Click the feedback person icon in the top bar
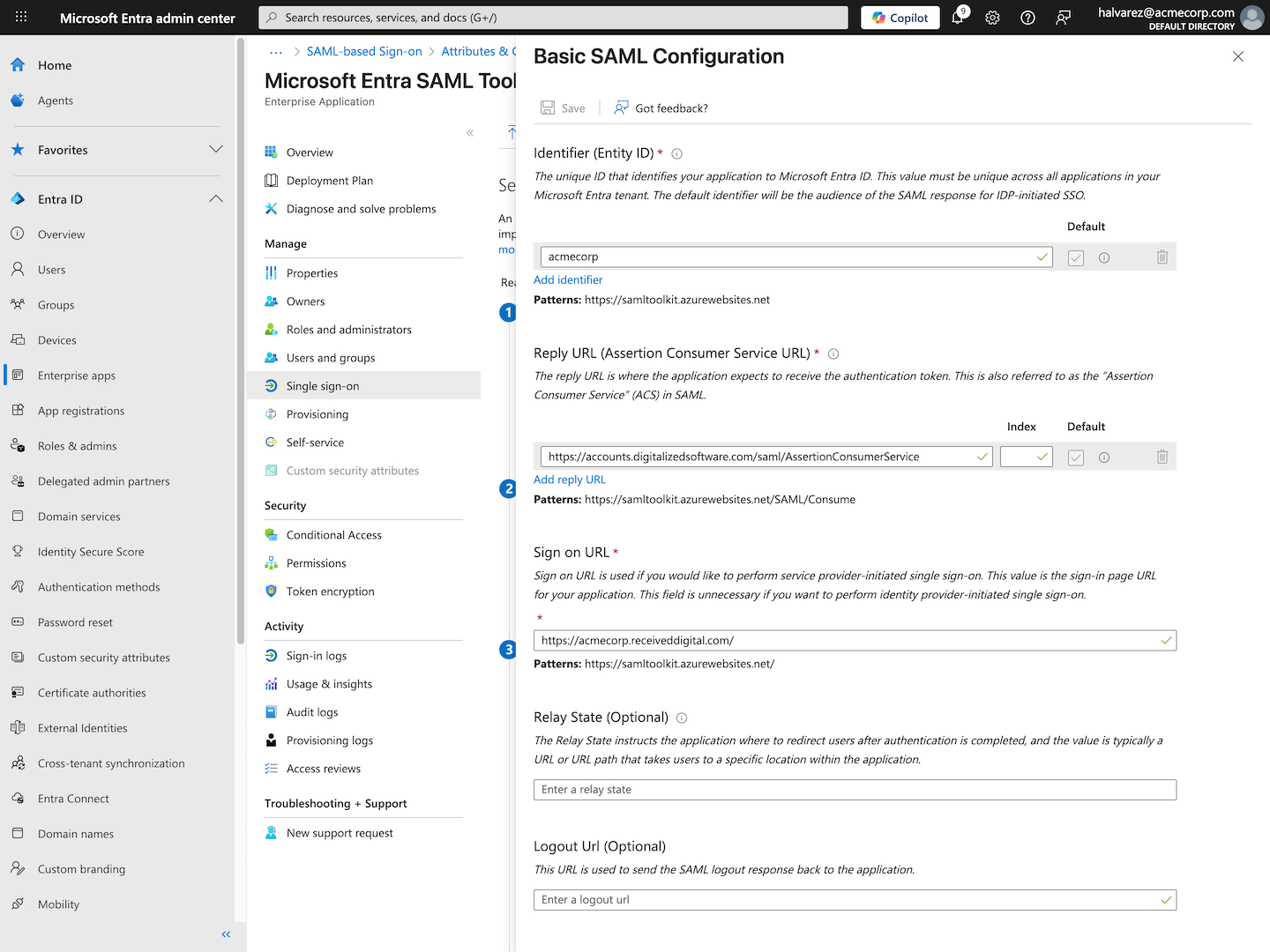Image resolution: width=1270 pixels, height=952 pixels. click(x=1063, y=18)
